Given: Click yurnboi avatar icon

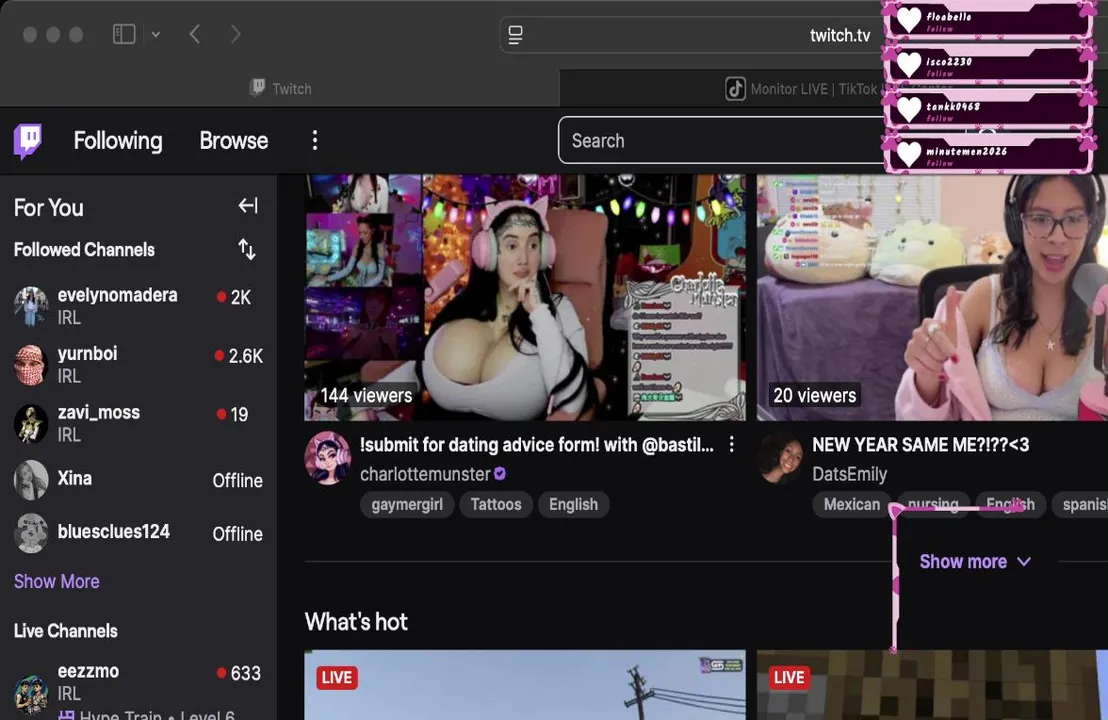Looking at the screenshot, I should coord(31,365).
